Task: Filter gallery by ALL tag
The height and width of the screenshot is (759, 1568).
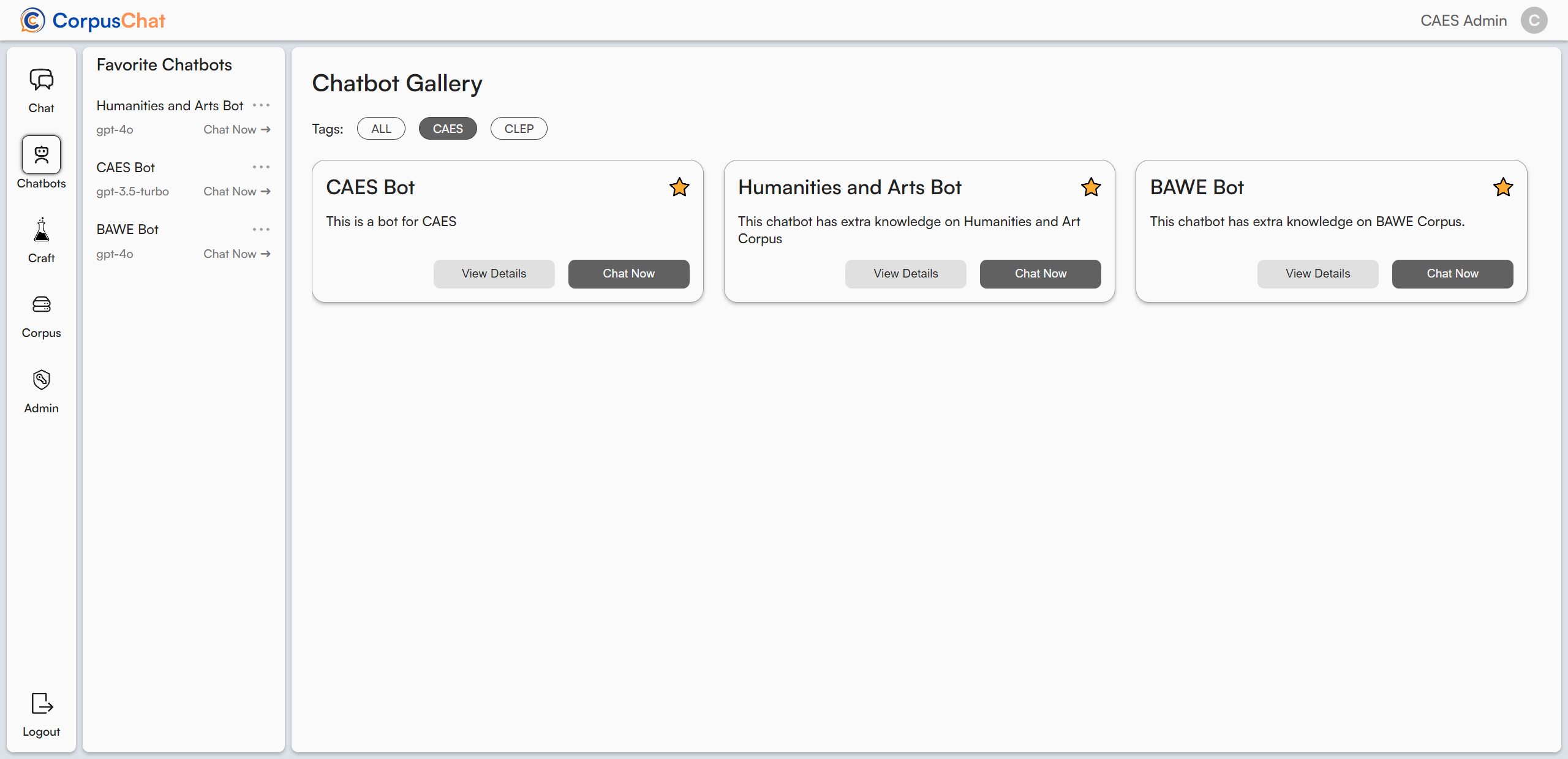Action: tap(381, 129)
